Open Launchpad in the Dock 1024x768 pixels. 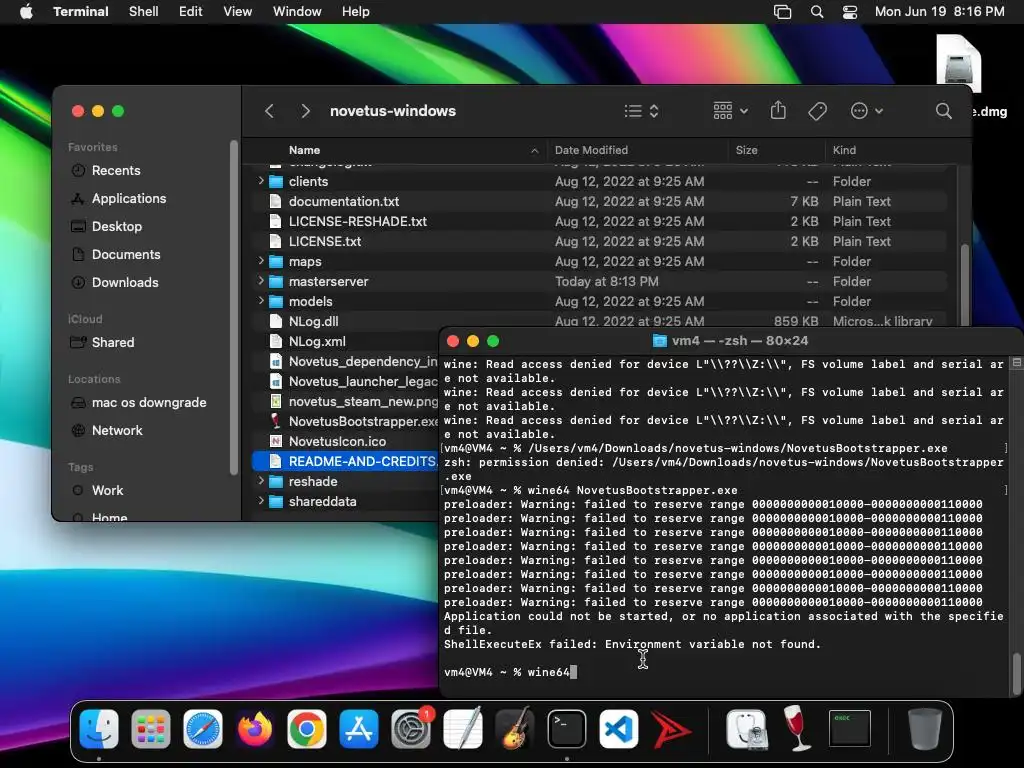tap(151, 729)
